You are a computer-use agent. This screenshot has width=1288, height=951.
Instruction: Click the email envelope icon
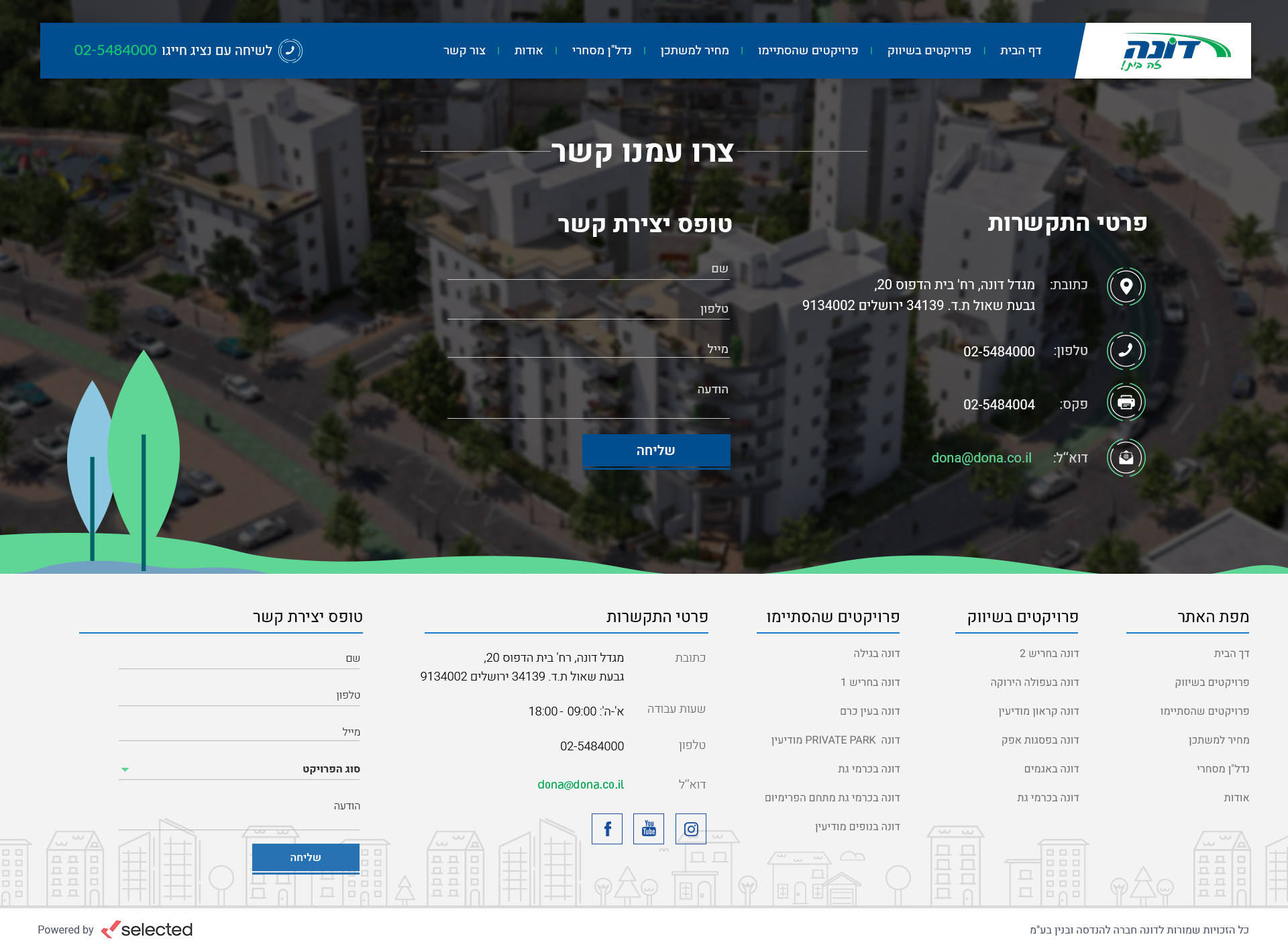(1126, 458)
